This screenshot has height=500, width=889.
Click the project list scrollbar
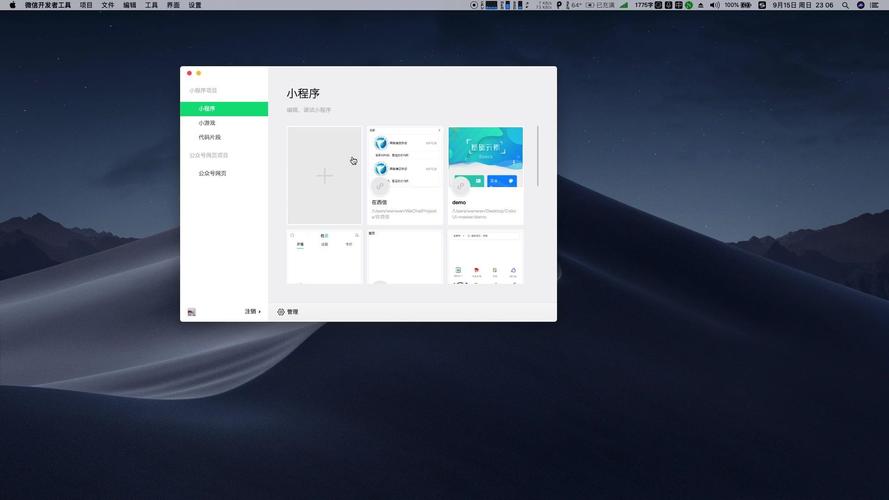coord(537,156)
